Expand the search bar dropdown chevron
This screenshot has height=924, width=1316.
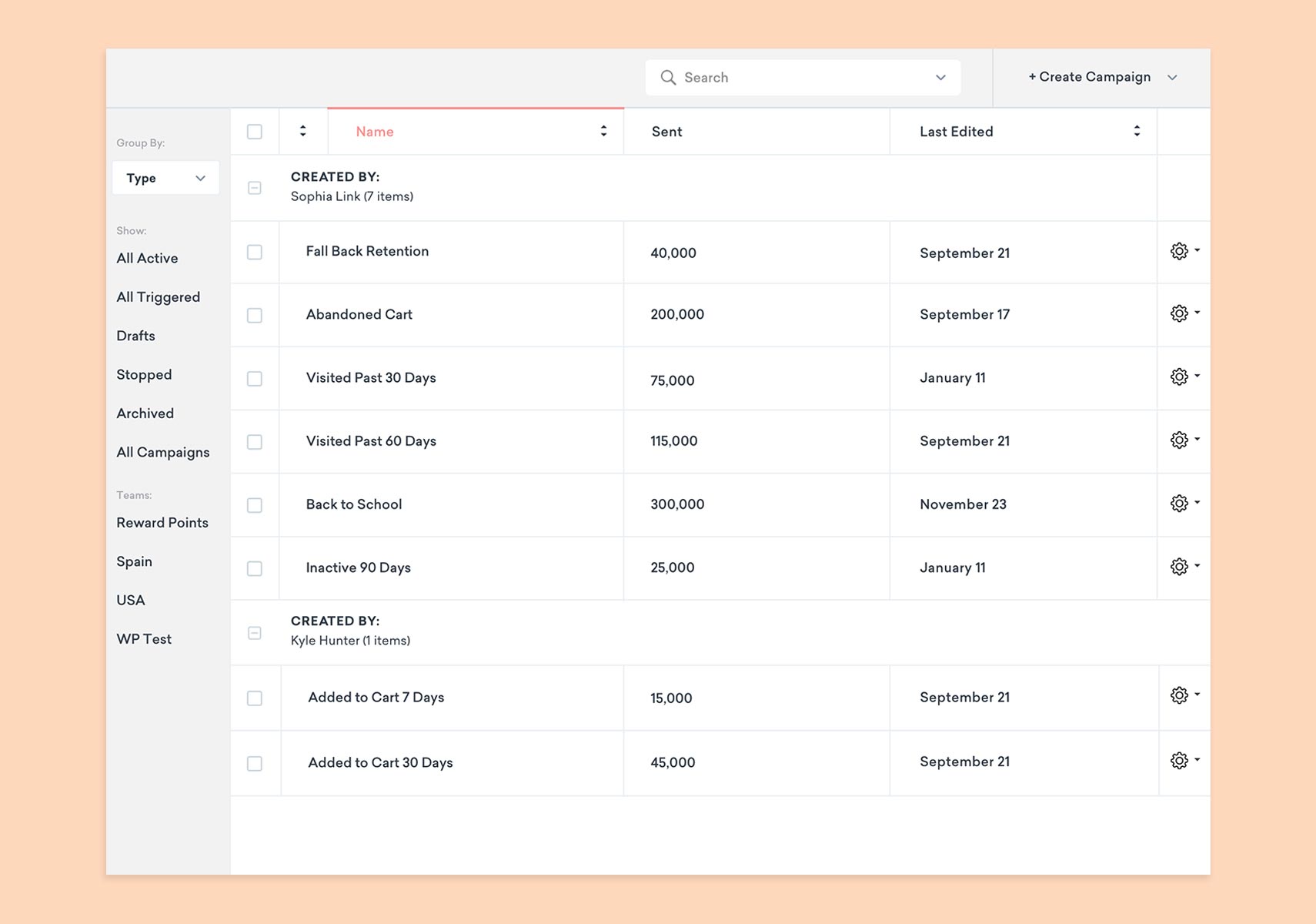(x=940, y=78)
